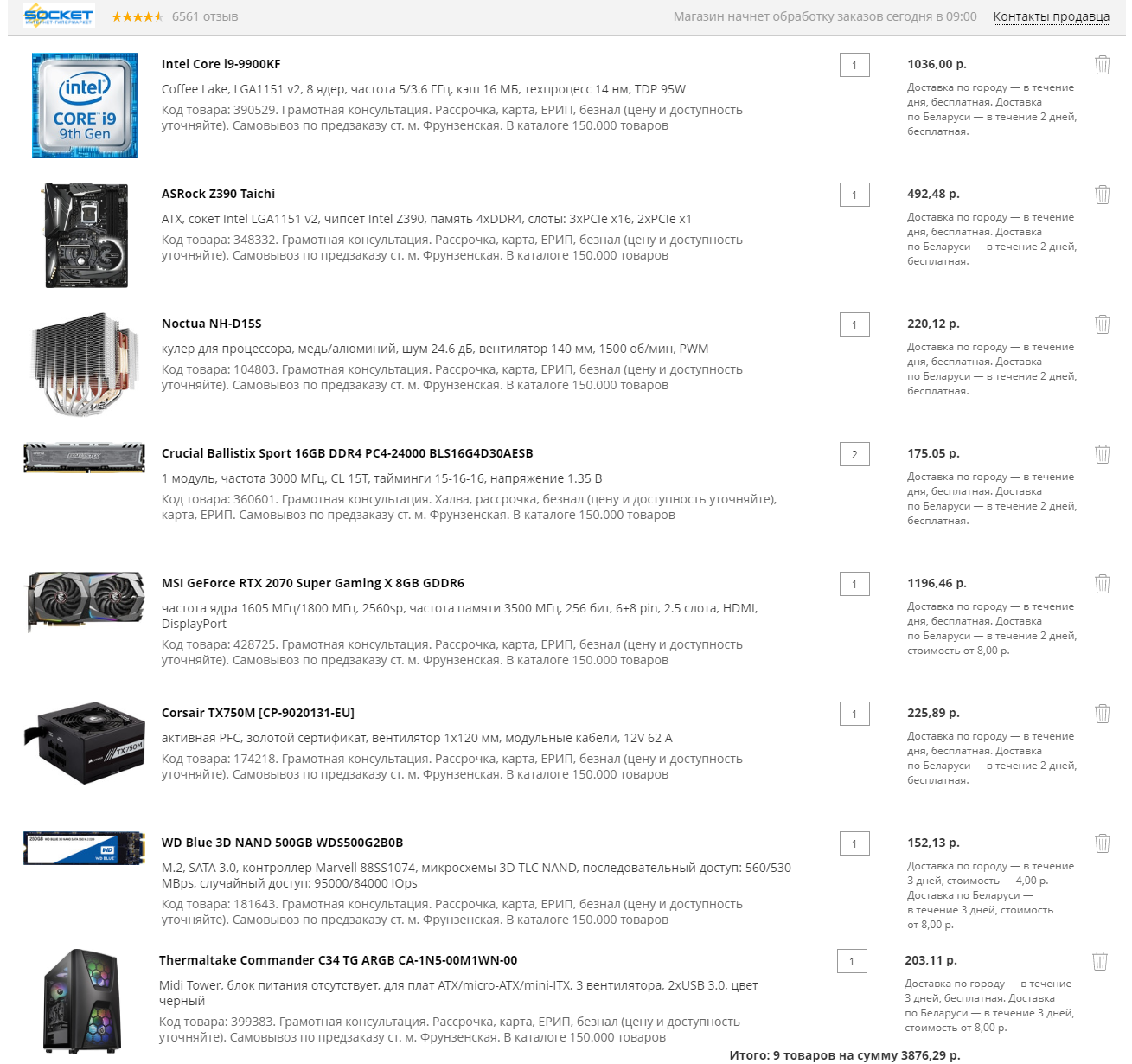This screenshot has width=1132, height=1064.
Task: Click the price 1036,00 р.
Action: [937, 64]
